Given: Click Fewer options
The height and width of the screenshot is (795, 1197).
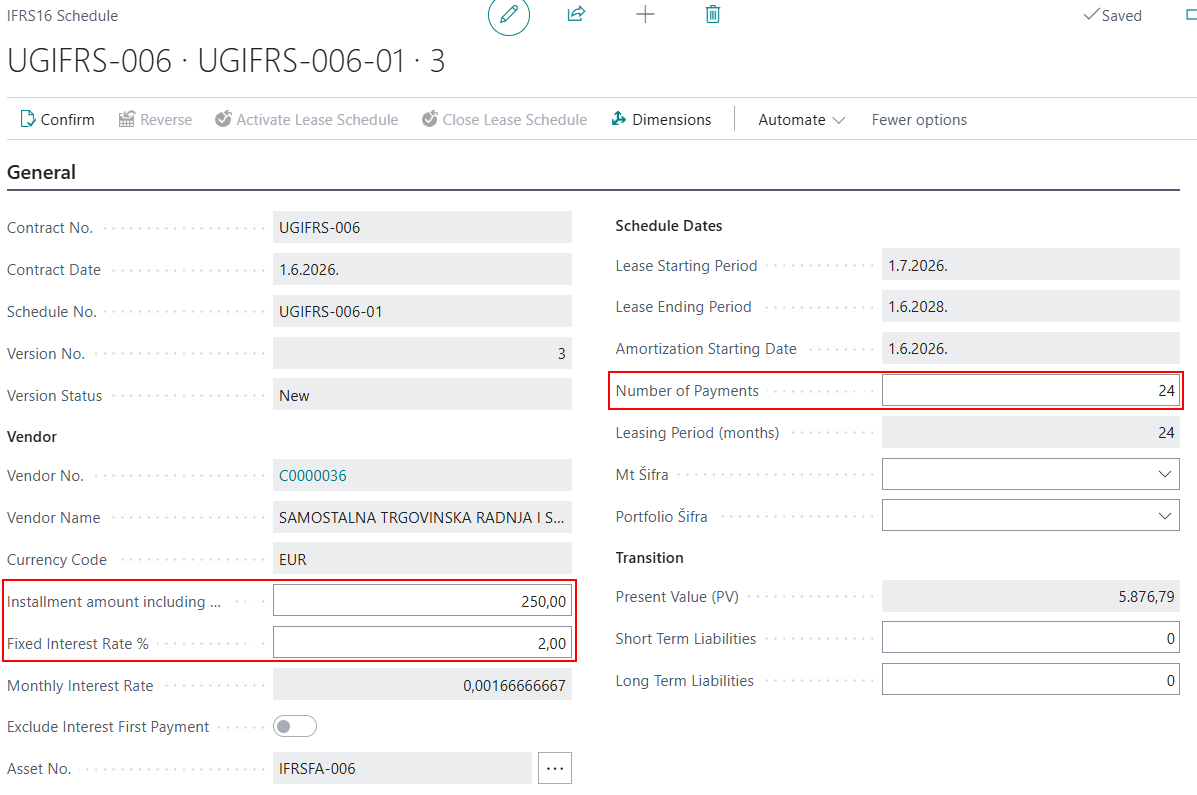Looking at the screenshot, I should coord(919,119).
